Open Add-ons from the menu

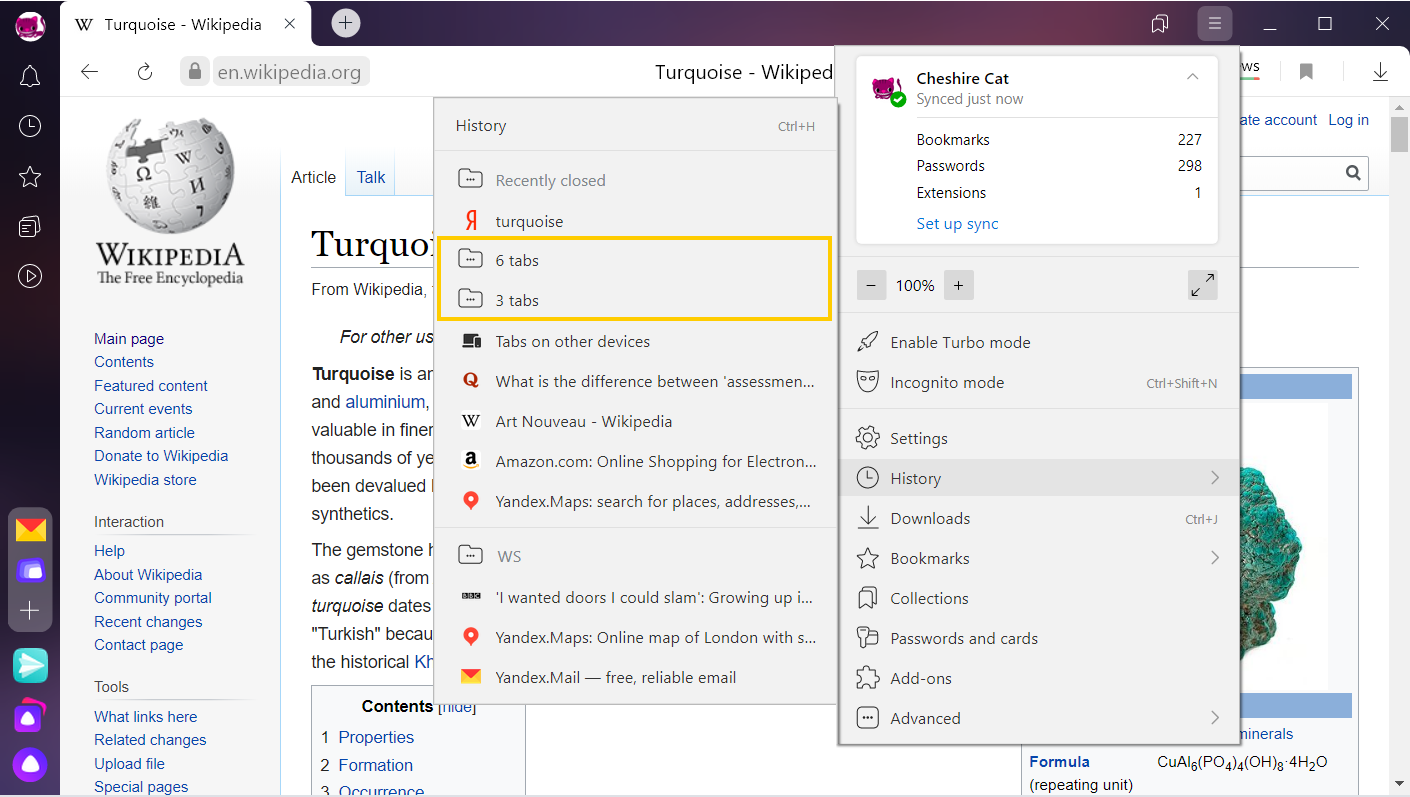tap(1040, 678)
